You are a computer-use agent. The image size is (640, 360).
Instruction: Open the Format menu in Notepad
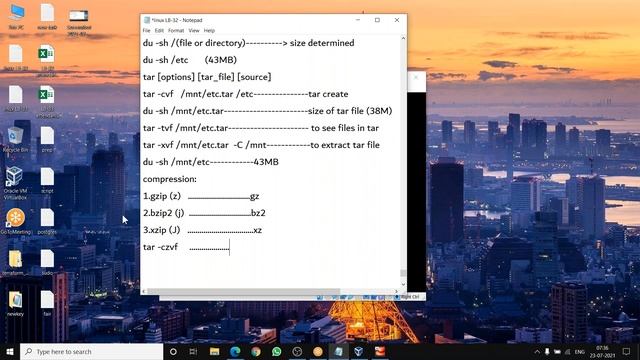176,31
